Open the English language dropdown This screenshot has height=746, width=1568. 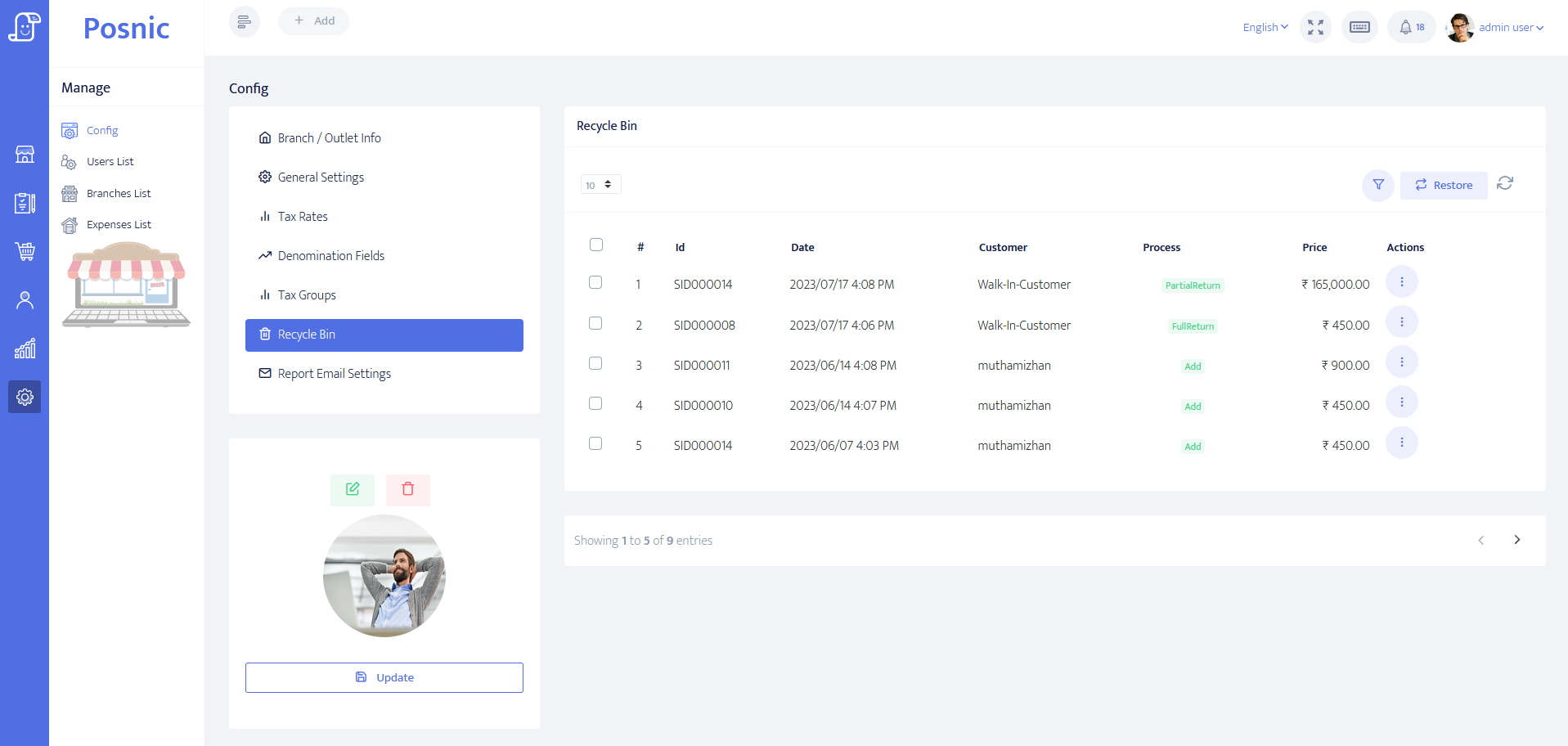(x=1265, y=28)
